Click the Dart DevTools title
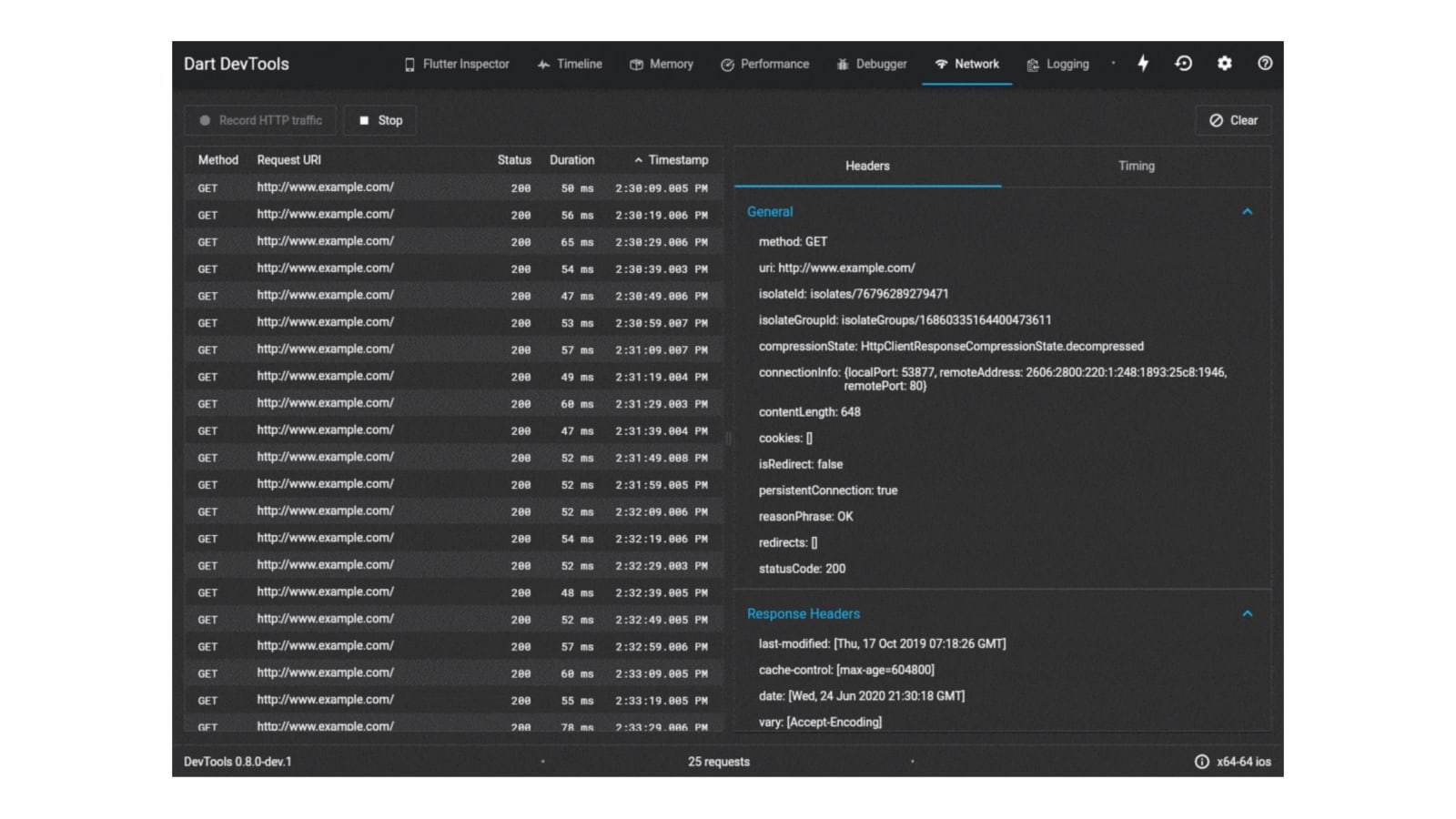The image size is (1456, 819). (x=237, y=64)
